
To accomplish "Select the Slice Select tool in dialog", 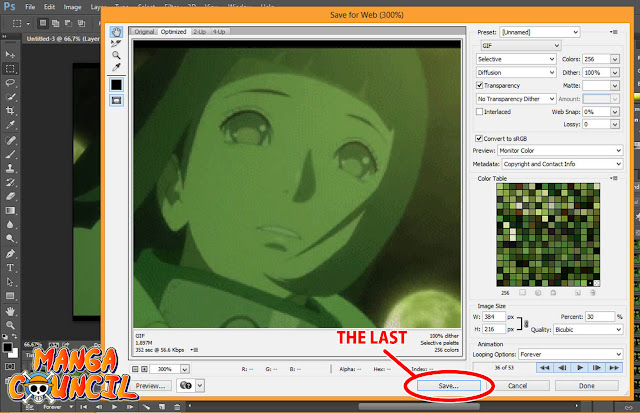I will (x=116, y=43).
